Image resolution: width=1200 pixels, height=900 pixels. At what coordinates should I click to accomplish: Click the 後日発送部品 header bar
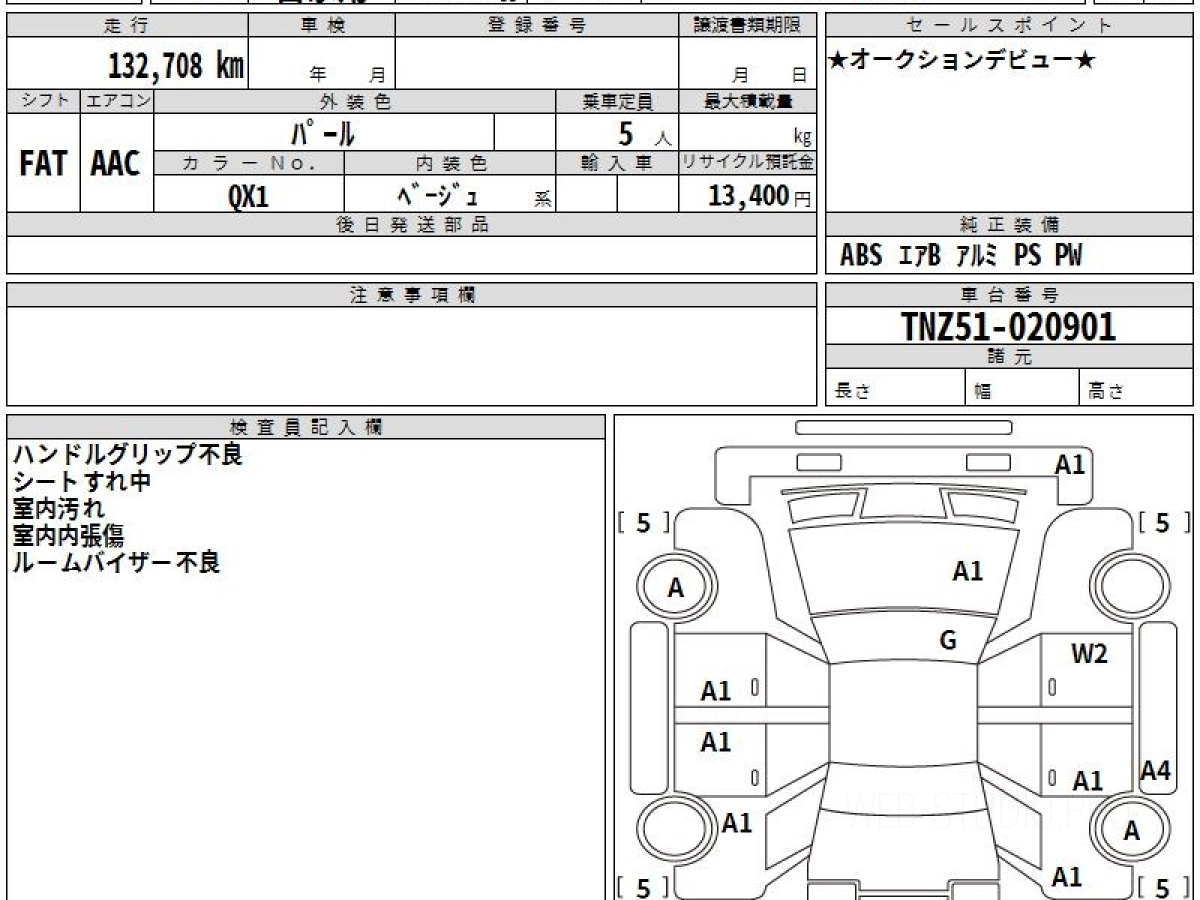point(412,225)
